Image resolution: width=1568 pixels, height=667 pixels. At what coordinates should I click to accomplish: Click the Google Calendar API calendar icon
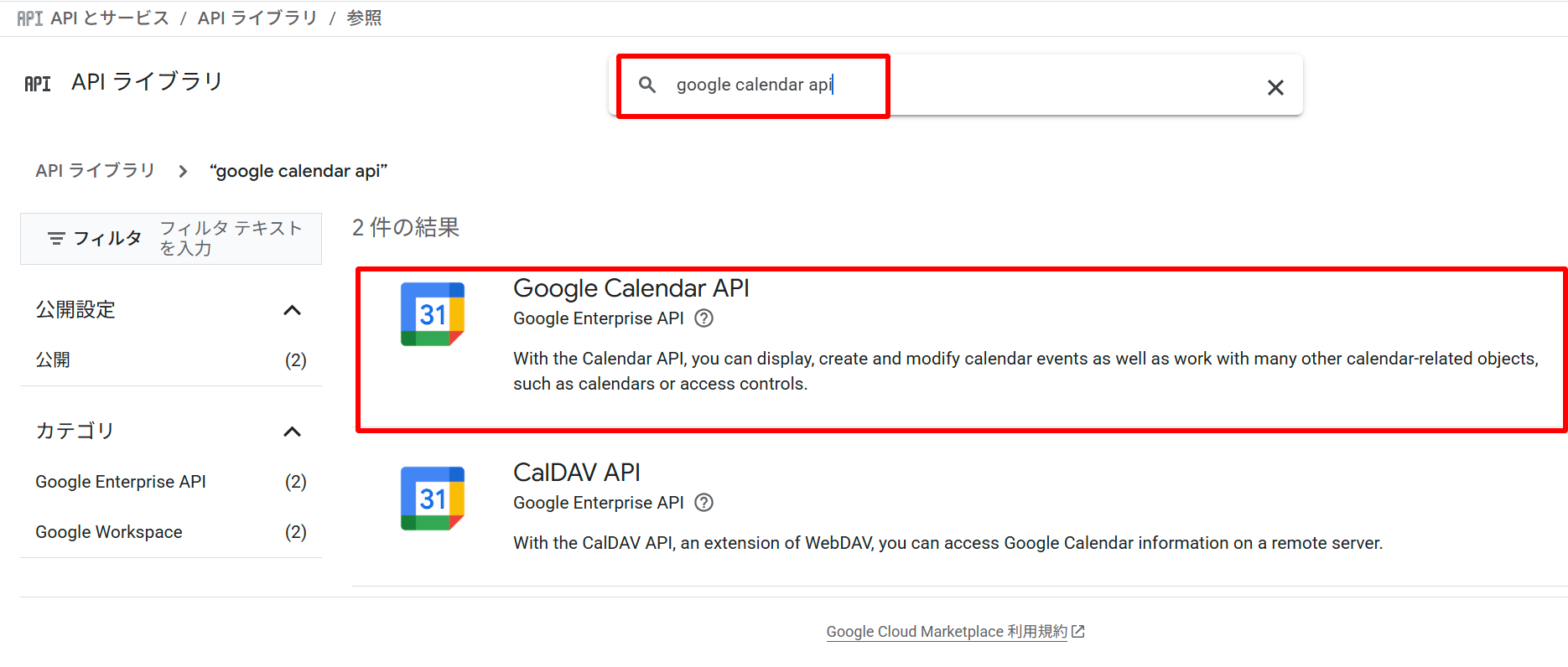433,314
